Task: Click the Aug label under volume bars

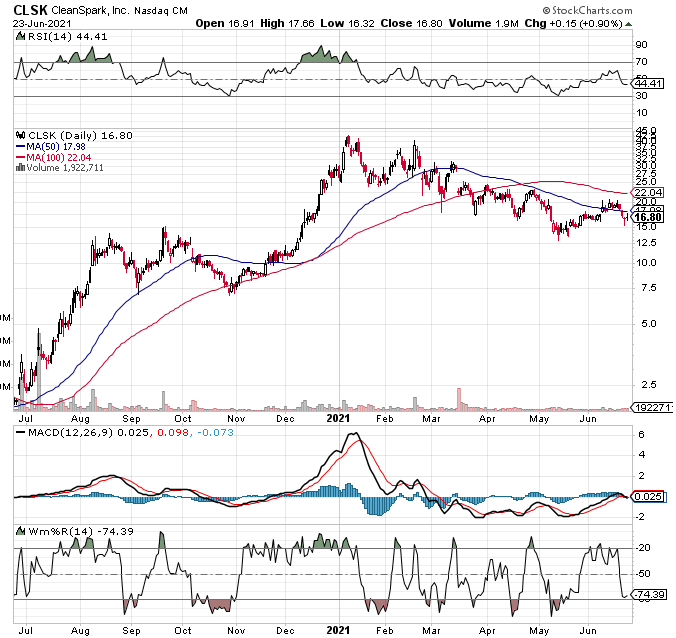Action: coord(80,419)
